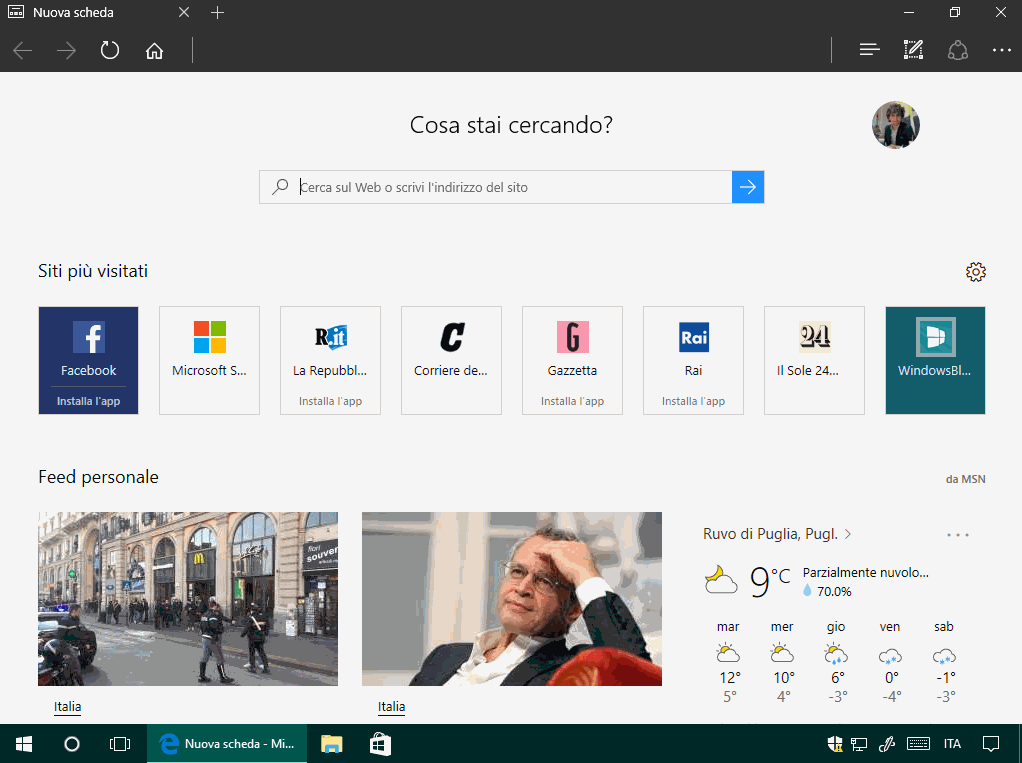Select the 'mer' day forecast
Screen dimensions: 1022x763
point(782,662)
